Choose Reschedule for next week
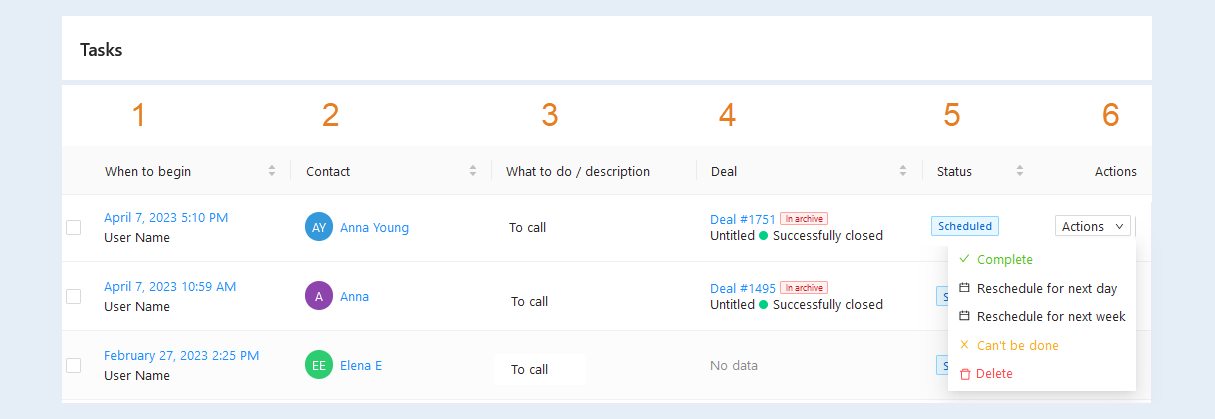 1041,316
